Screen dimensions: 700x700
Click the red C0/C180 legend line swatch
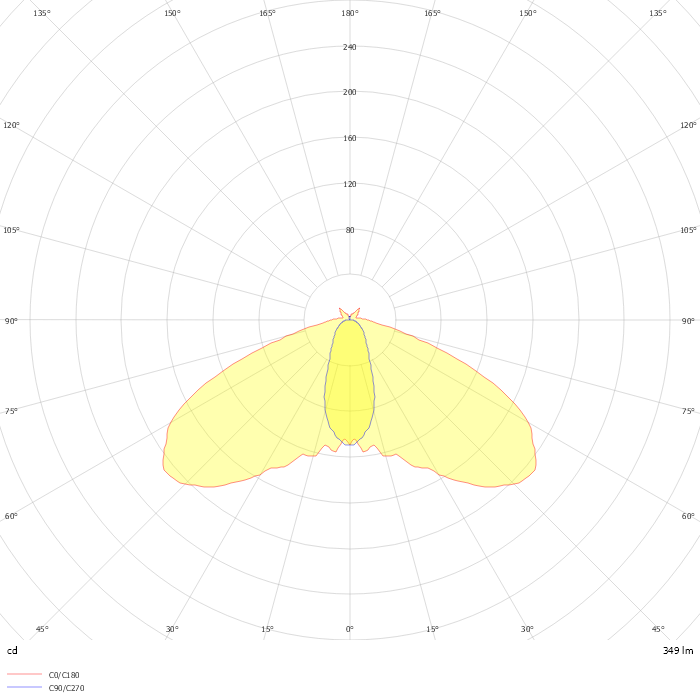25,674
